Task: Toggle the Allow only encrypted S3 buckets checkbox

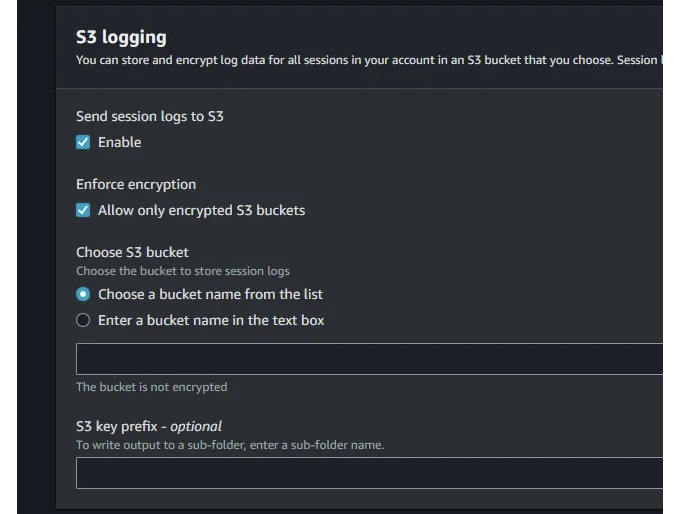Action: [x=83, y=210]
